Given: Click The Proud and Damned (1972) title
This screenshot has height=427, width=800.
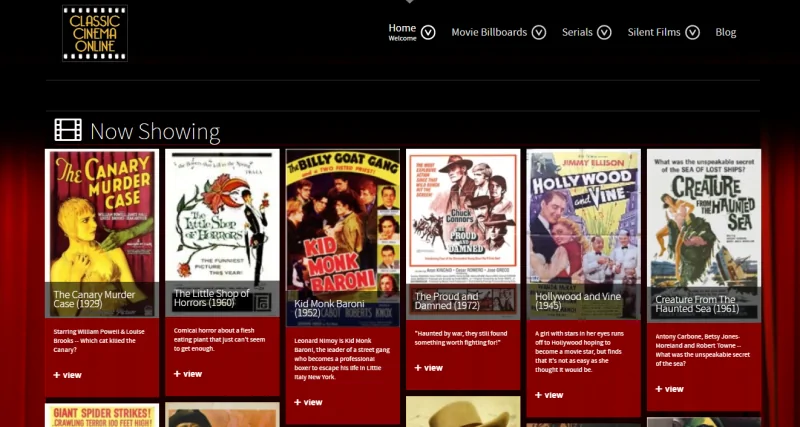Looking at the screenshot, I should pos(447,301).
